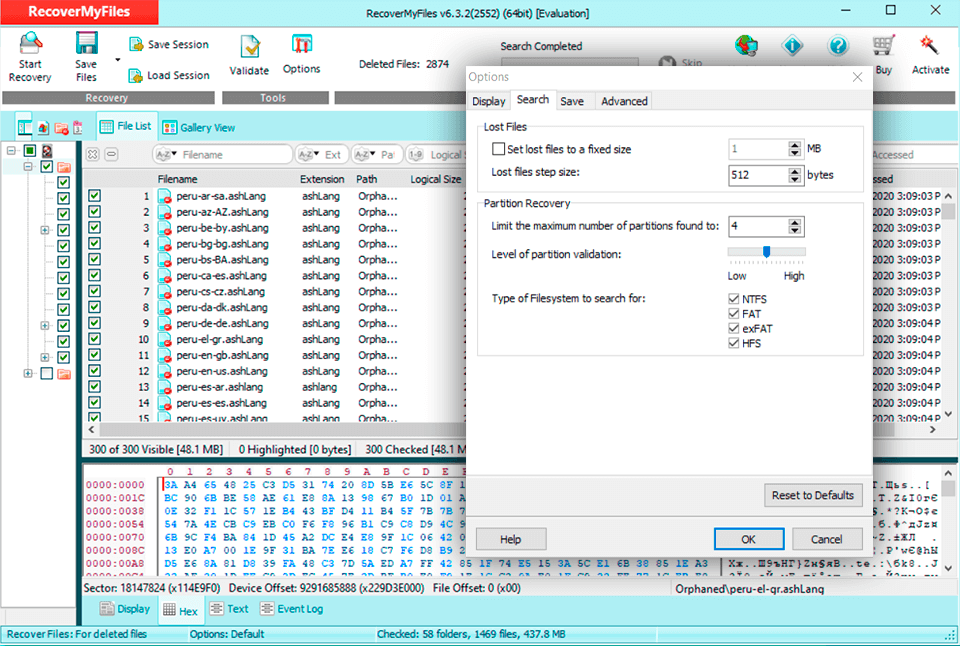Collapse the checked orange folder node
The width and height of the screenshot is (960, 646).
[28, 167]
